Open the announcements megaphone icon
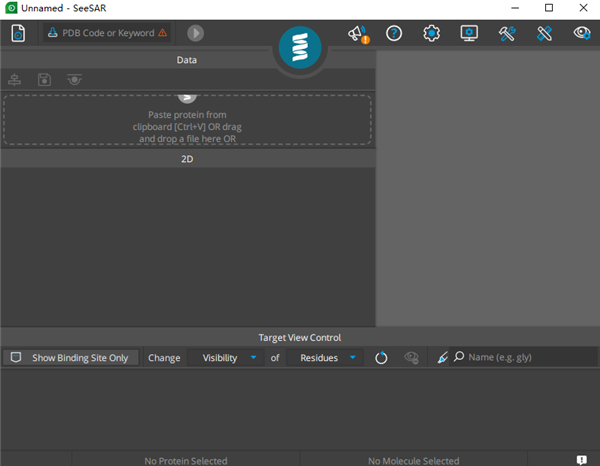Viewport: 600px width, 466px height. (x=358, y=34)
